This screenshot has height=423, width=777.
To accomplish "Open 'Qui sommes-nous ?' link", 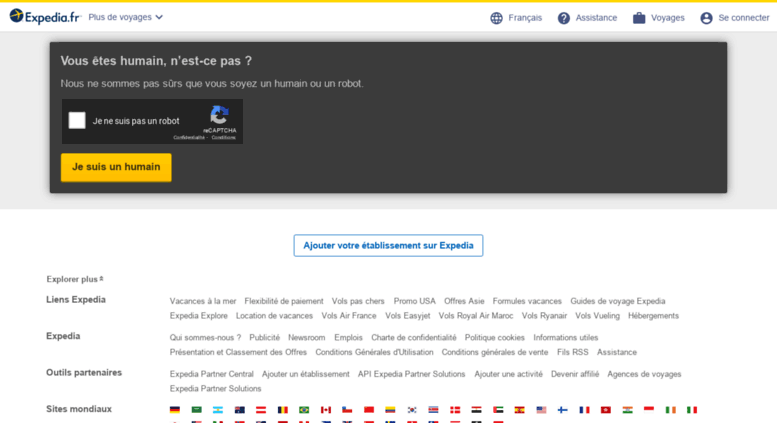I will [205, 338].
